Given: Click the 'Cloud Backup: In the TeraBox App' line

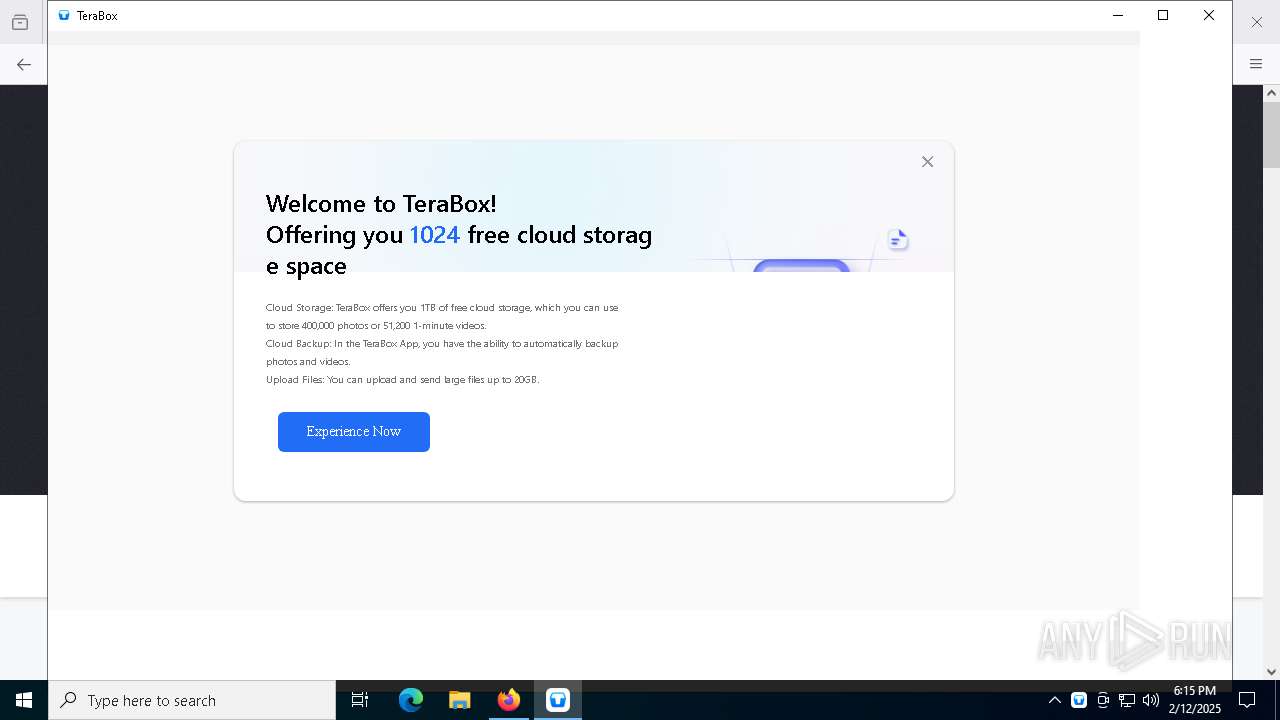Looking at the screenshot, I should [442, 344].
